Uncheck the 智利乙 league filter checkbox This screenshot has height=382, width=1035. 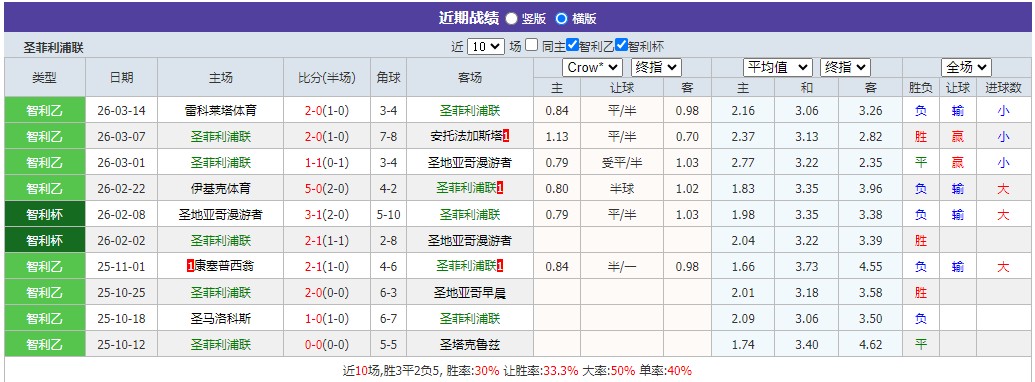(573, 46)
